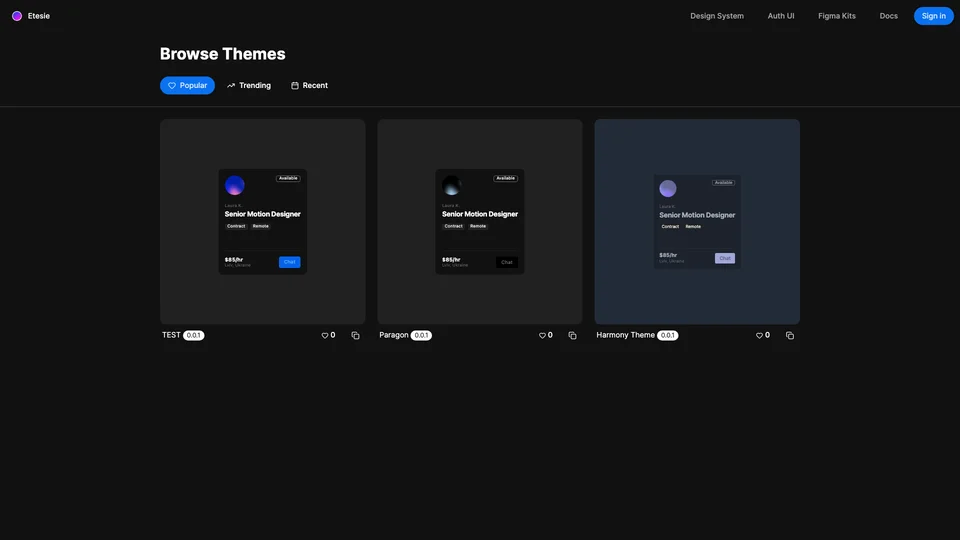Click the Remote tag in Paragon preview
960x540 pixels.
tap(478, 226)
